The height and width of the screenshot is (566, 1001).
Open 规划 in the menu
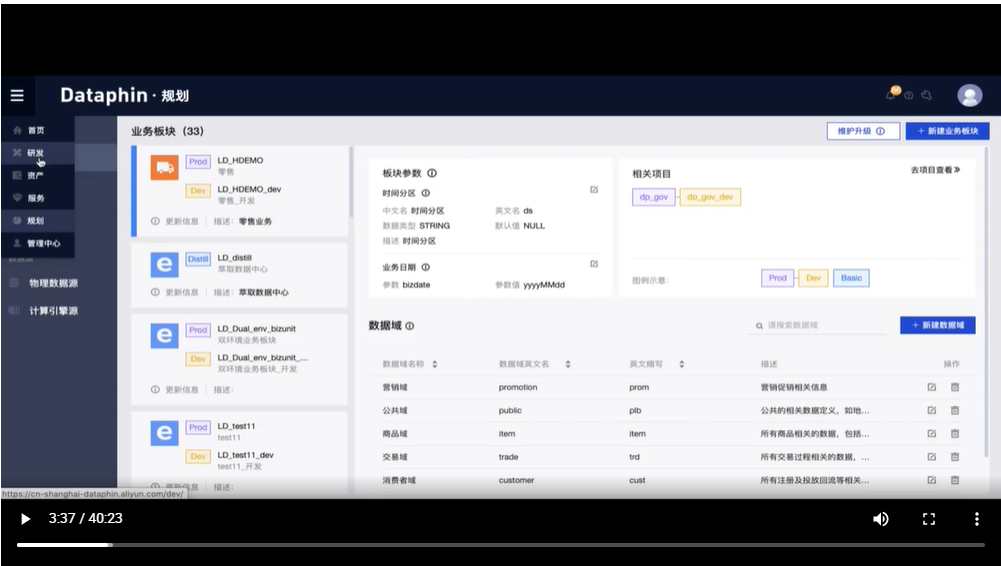pos(38,221)
